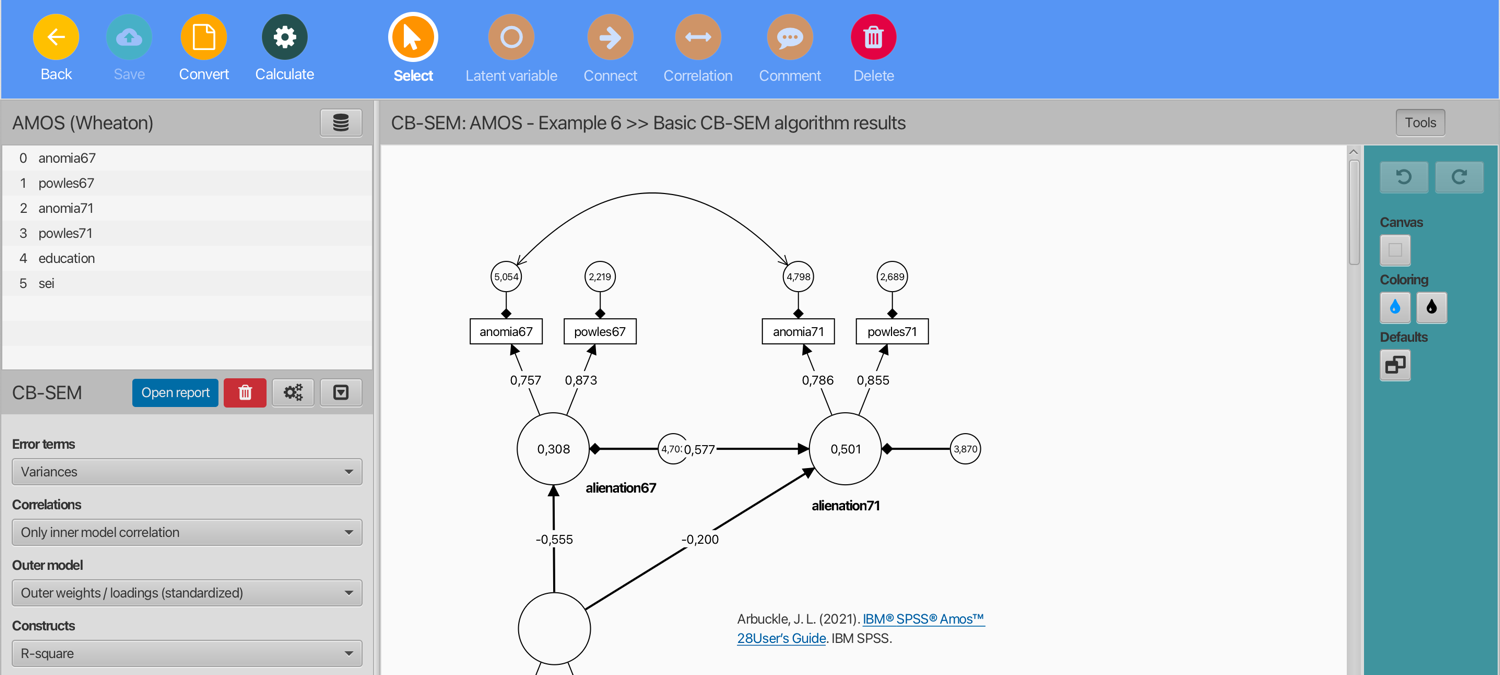Image resolution: width=1500 pixels, height=675 pixels.
Task: Select the alienation67 latent circle 0,308
Action: (x=553, y=449)
